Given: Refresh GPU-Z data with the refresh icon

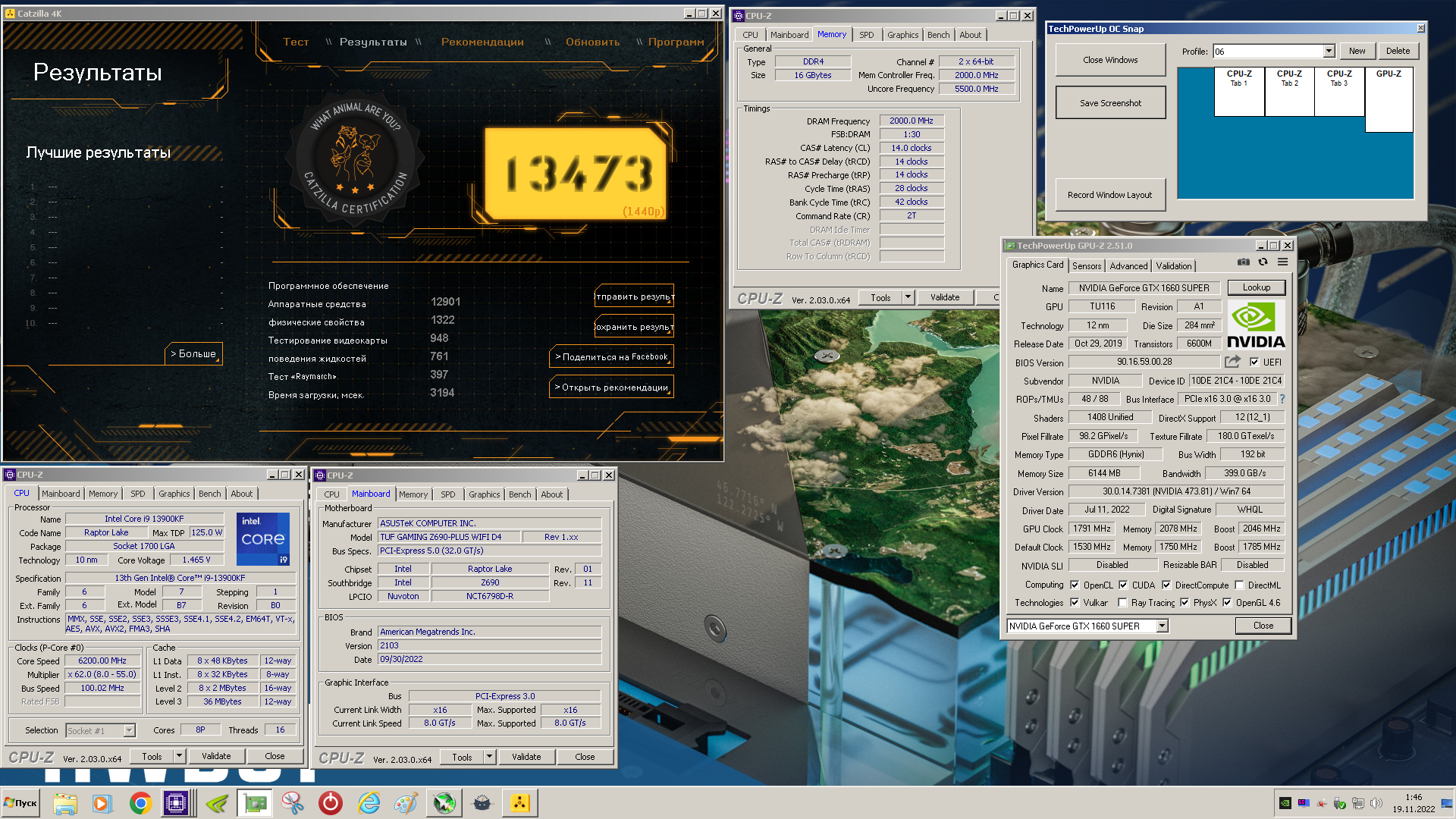Looking at the screenshot, I should (x=1263, y=262).
